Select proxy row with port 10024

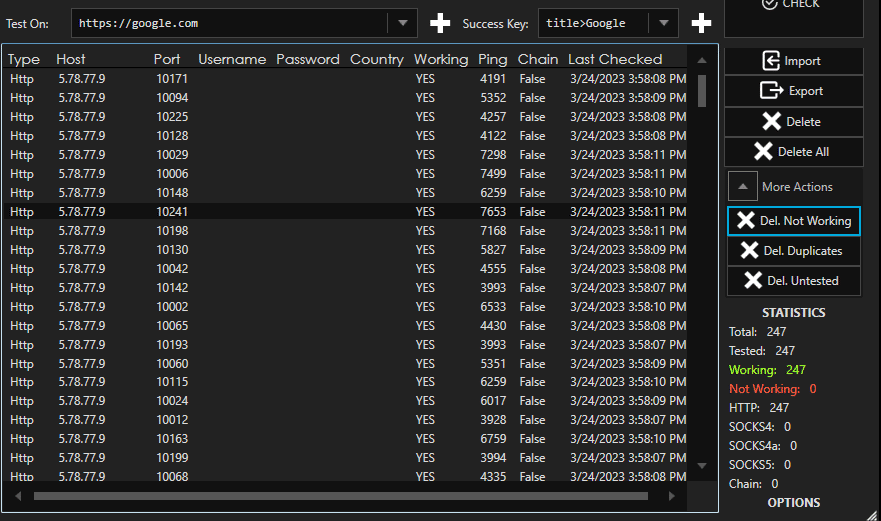(346, 401)
